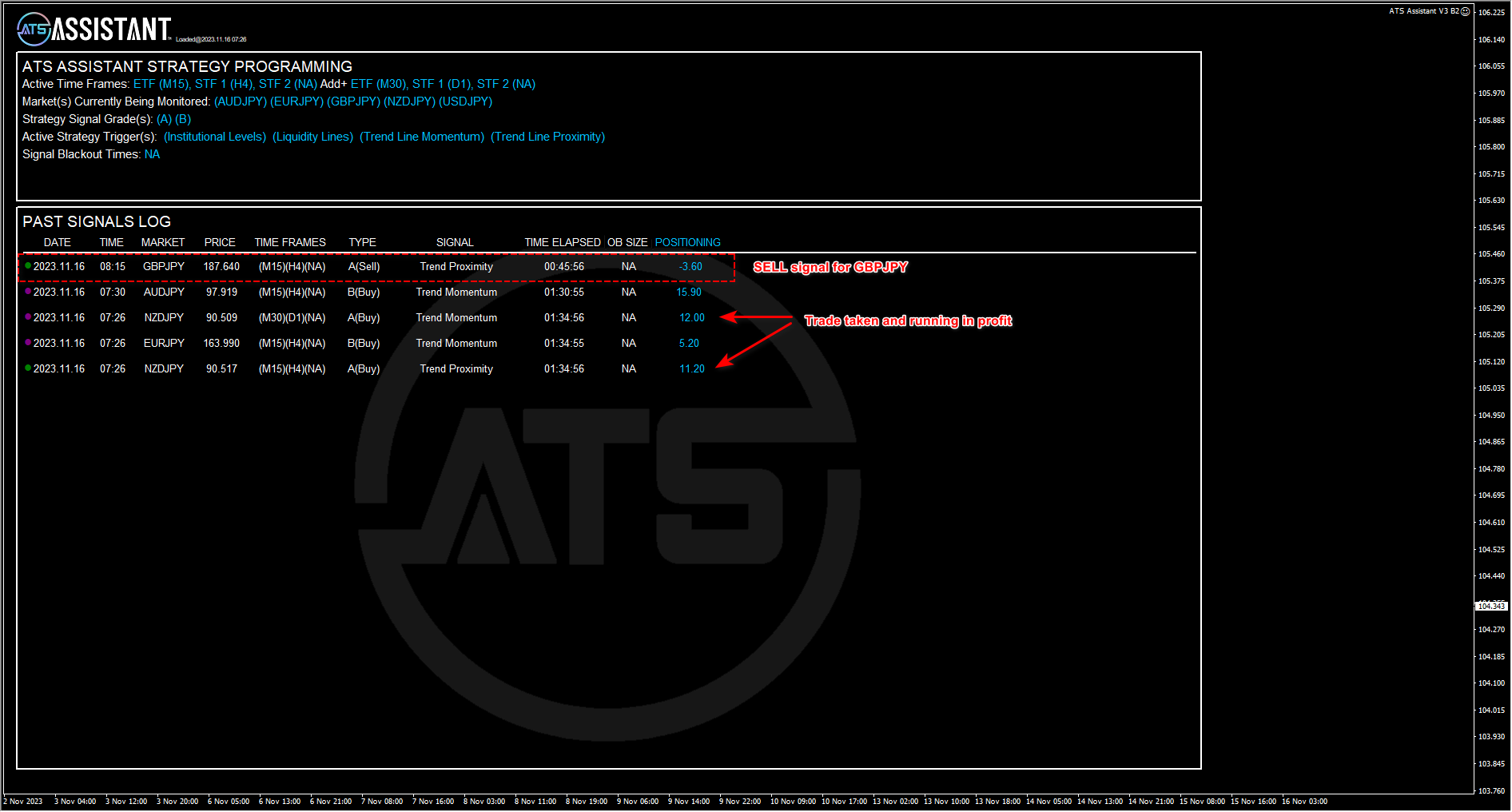Click the ATS Assistant logo

[x=94, y=29]
